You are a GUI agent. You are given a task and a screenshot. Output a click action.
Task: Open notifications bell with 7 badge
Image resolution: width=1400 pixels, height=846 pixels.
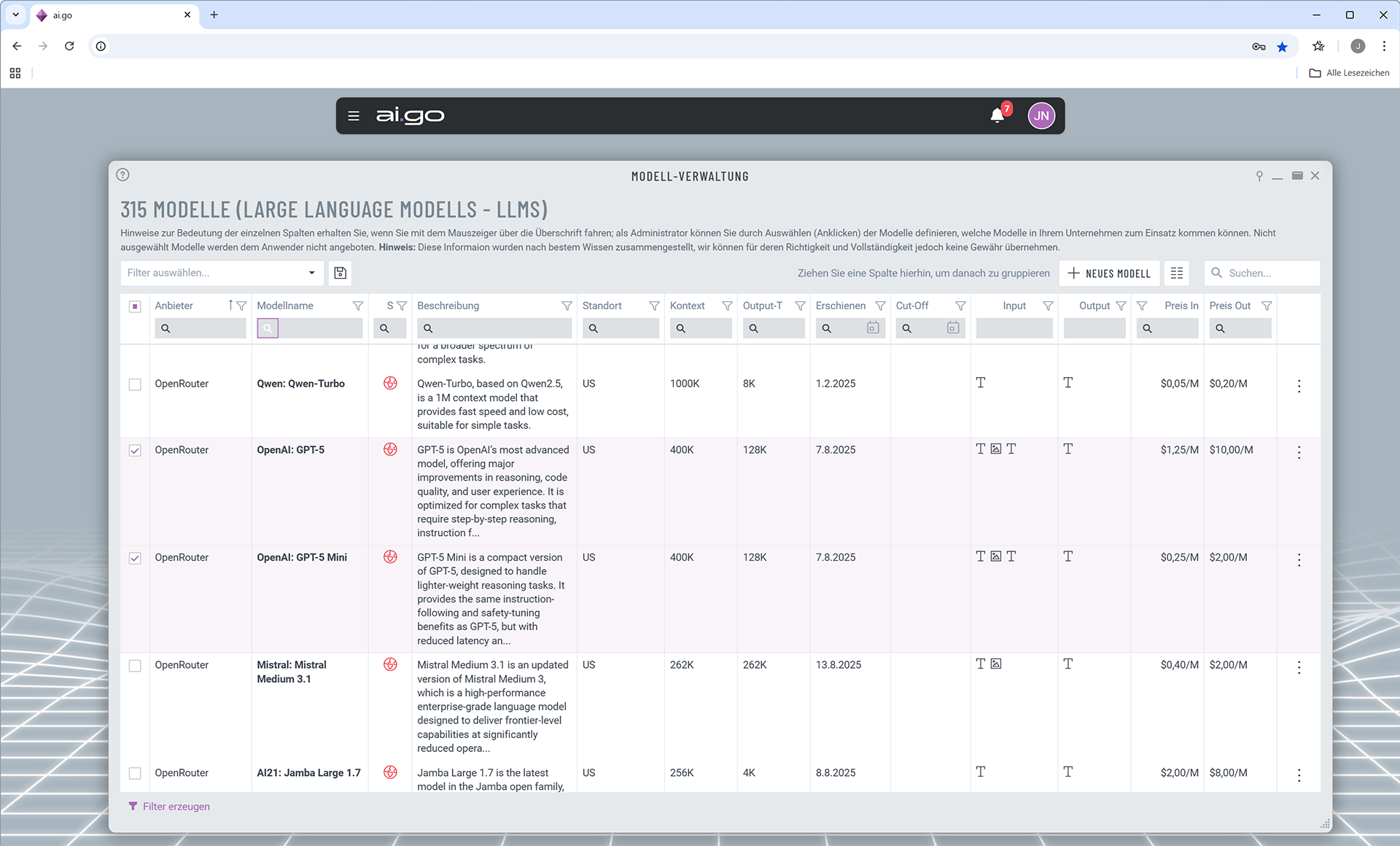click(998, 115)
